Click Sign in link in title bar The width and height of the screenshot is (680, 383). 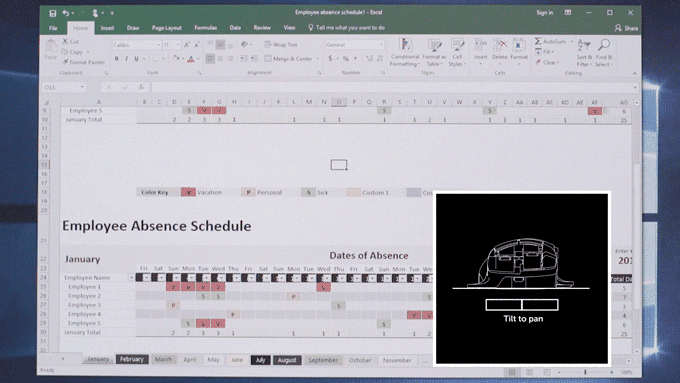click(545, 13)
